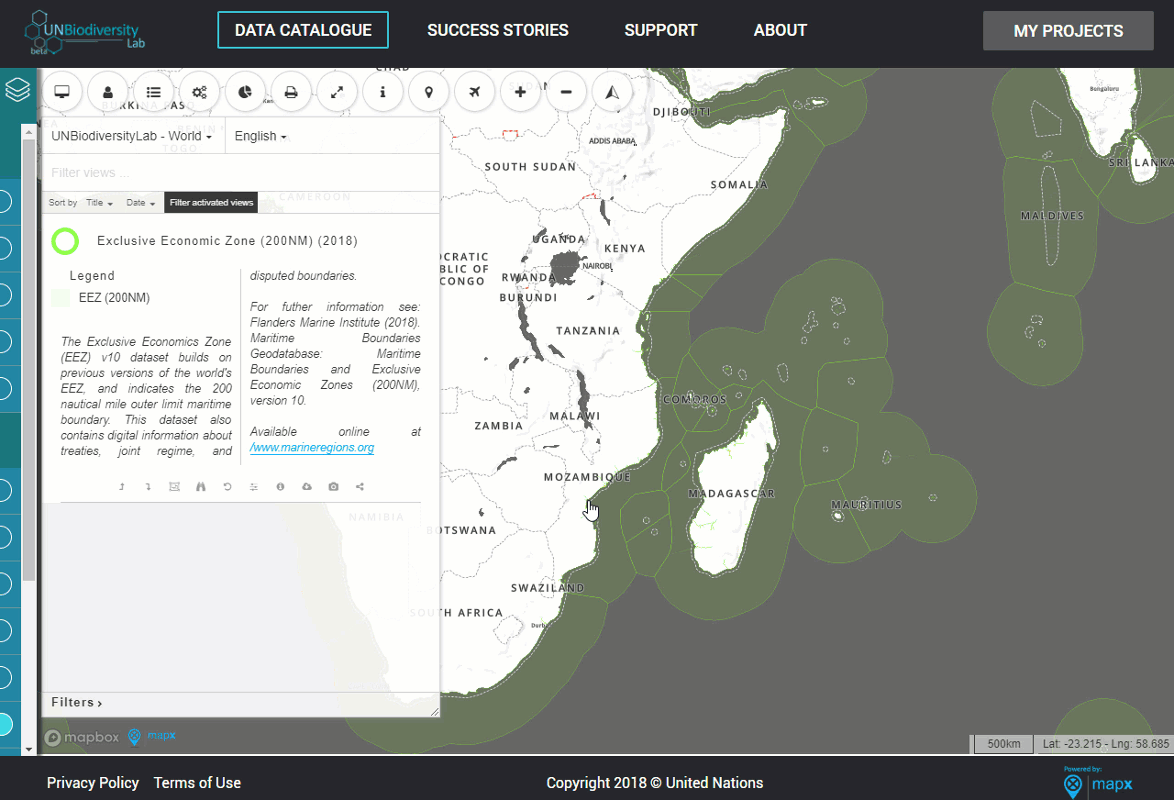Image resolution: width=1174 pixels, height=800 pixels.
Task: Click the My Projects button
Action: (1068, 31)
